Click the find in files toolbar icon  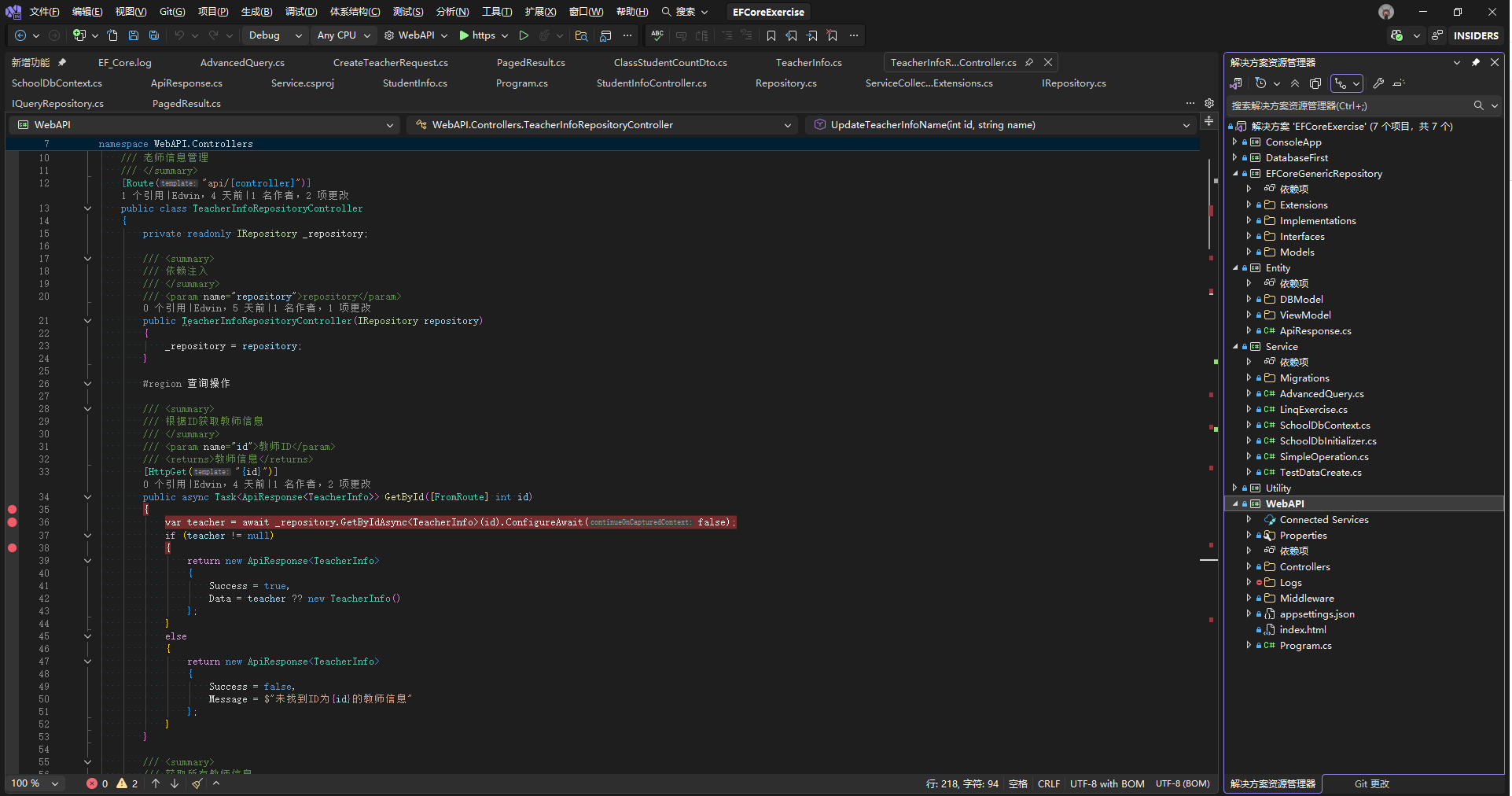tap(581, 35)
